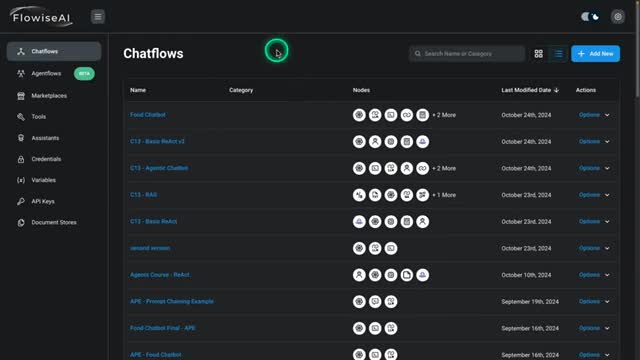Expand Options for APE - Prompt Chaining Example

pos(594,301)
